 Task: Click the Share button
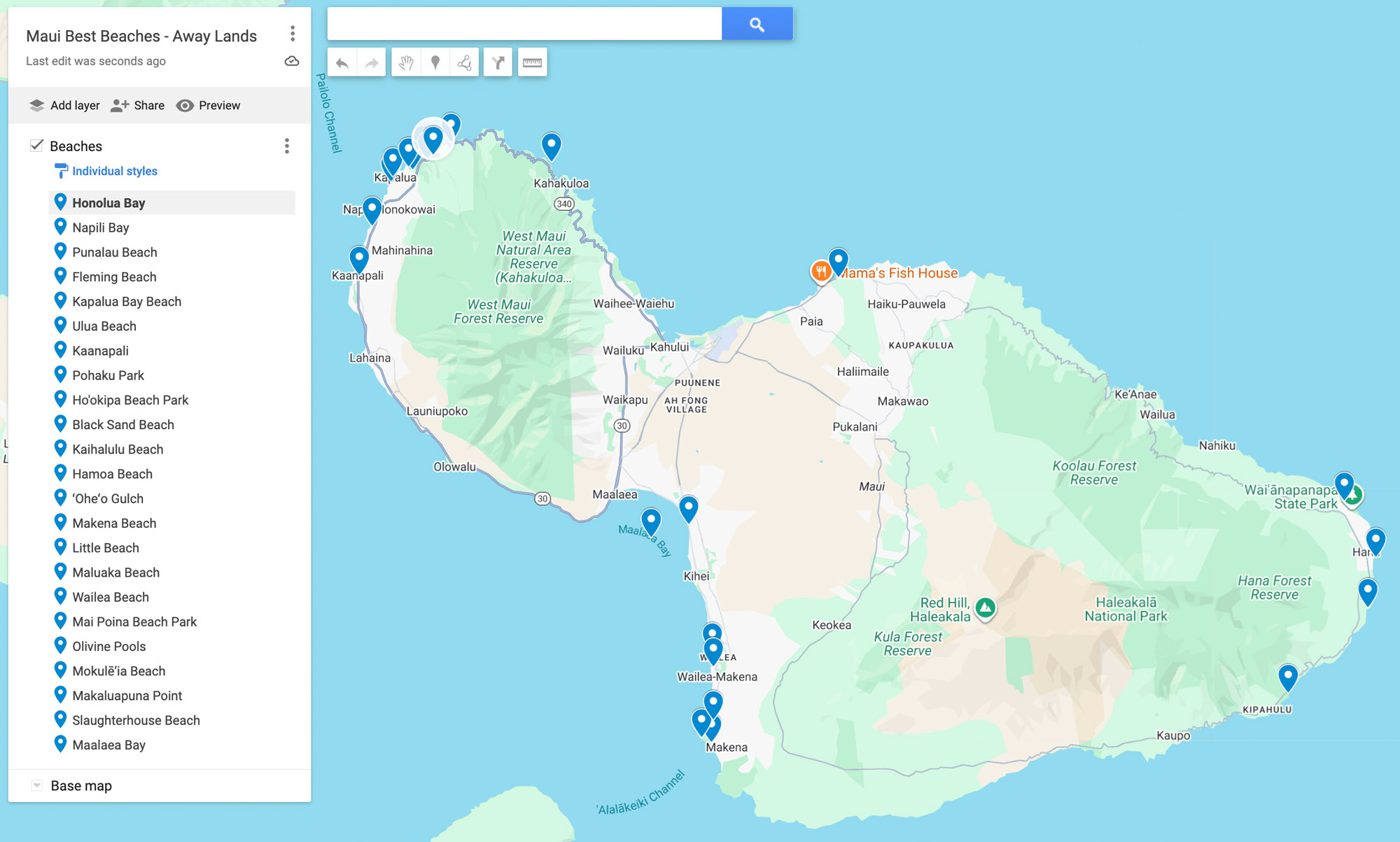[x=139, y=106]
